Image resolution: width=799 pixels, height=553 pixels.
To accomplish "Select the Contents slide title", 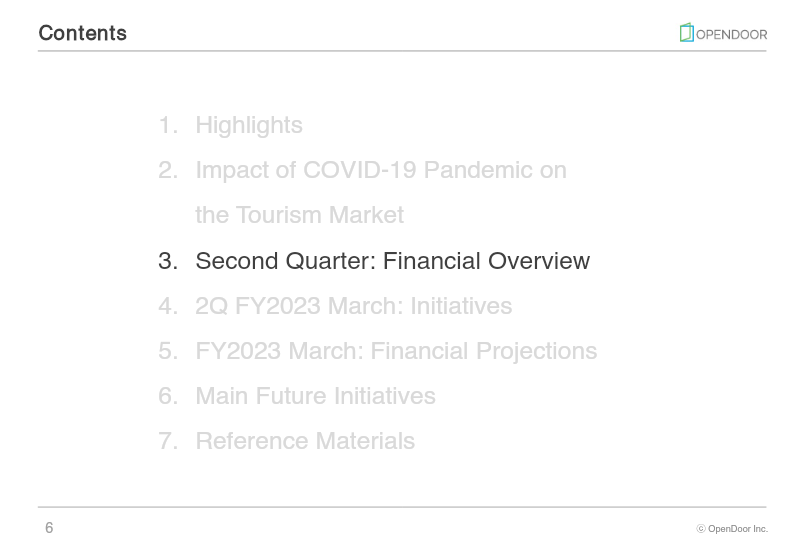I will click(83, 33).
